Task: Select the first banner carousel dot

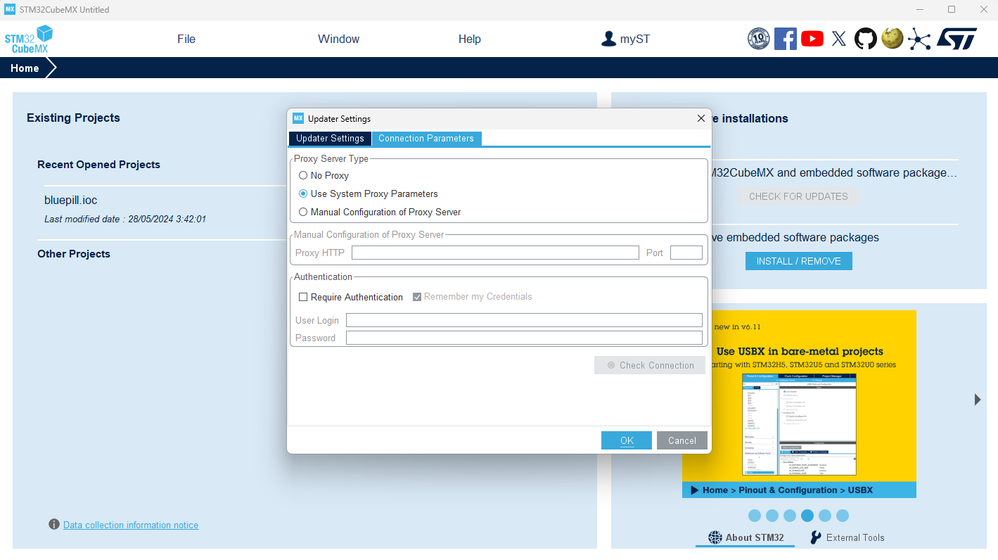Action: tap(754, 515)
